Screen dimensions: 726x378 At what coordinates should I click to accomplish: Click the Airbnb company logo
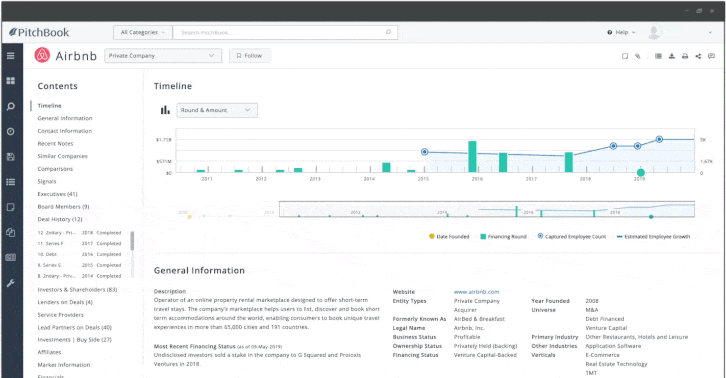(42, 55)
